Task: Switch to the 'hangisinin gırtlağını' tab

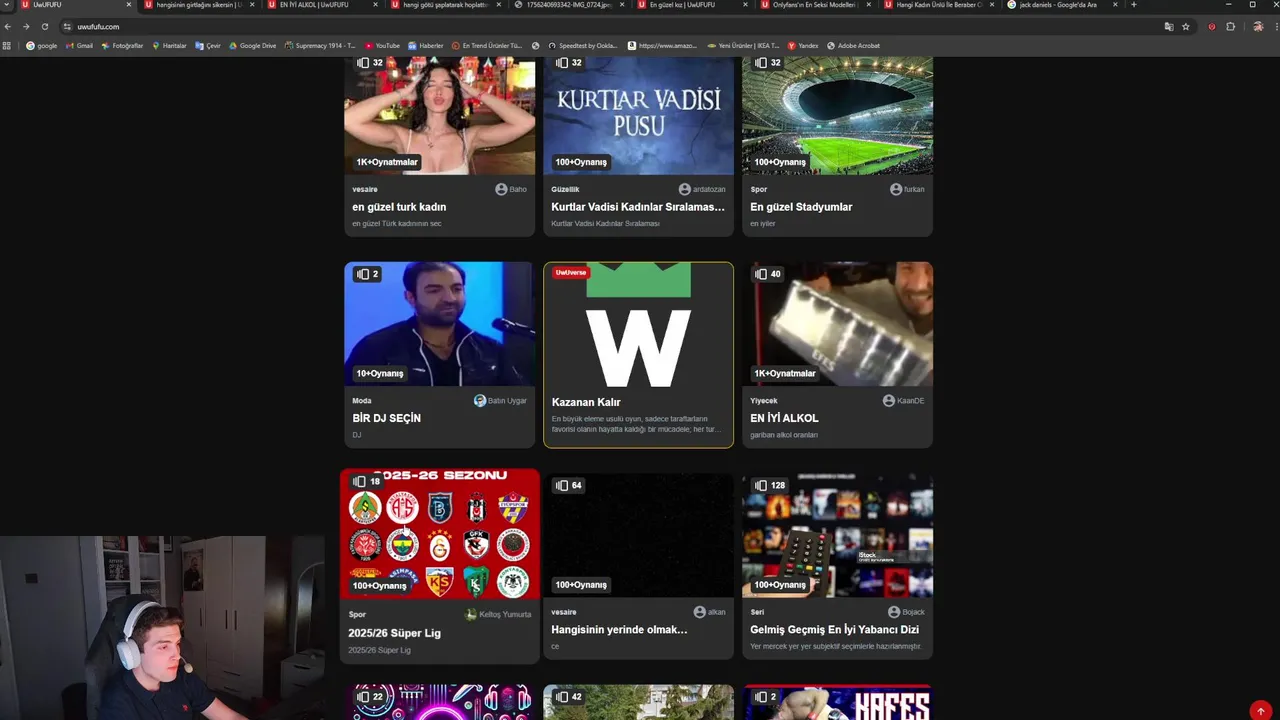Action: [198, 5]
